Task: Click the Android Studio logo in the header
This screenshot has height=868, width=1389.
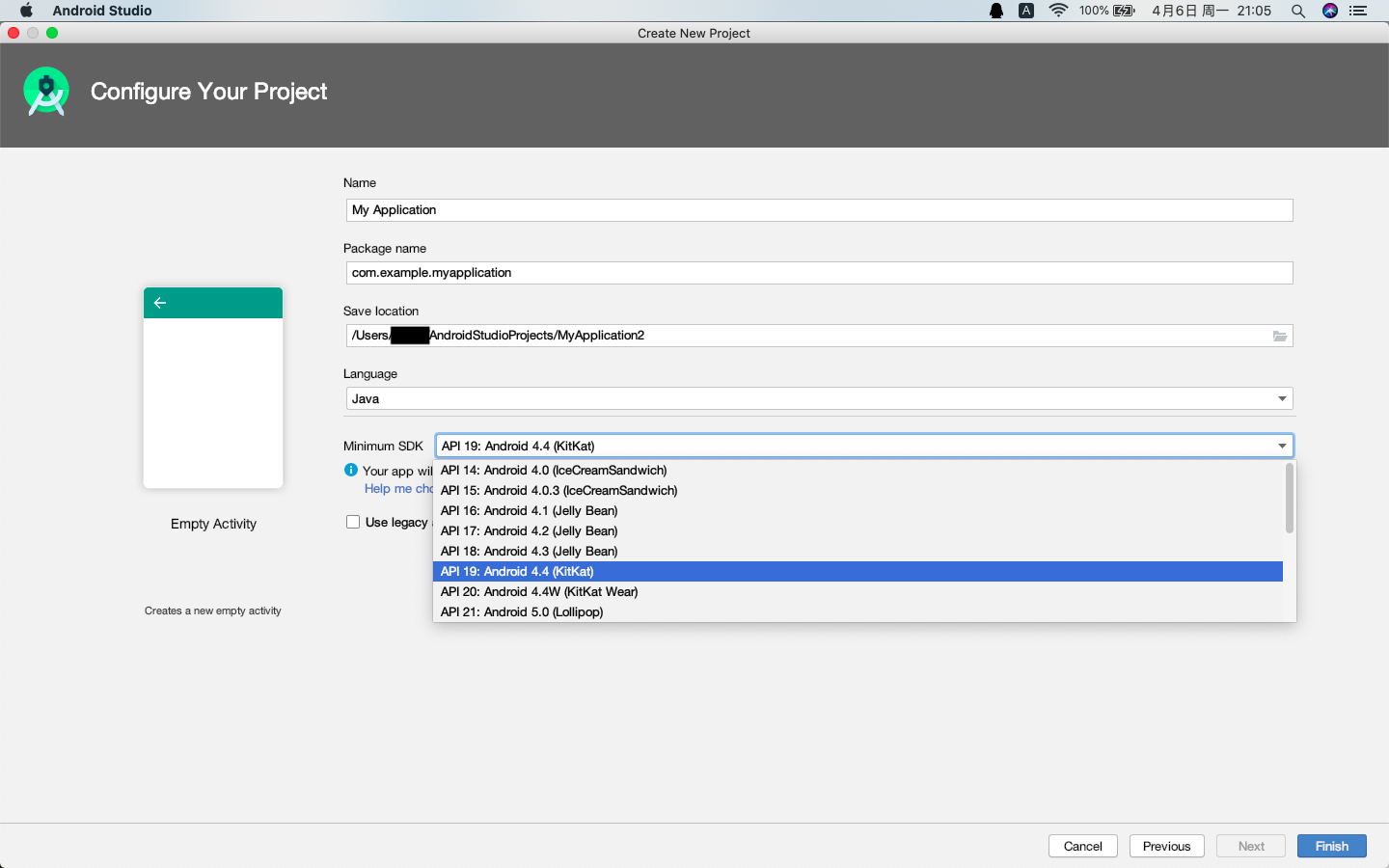Action: (x=45, y=92)
